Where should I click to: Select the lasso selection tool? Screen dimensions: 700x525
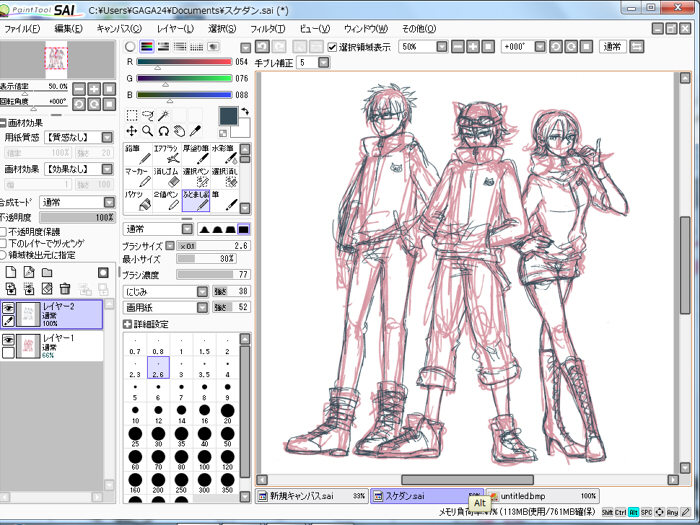tap(148, 116)
